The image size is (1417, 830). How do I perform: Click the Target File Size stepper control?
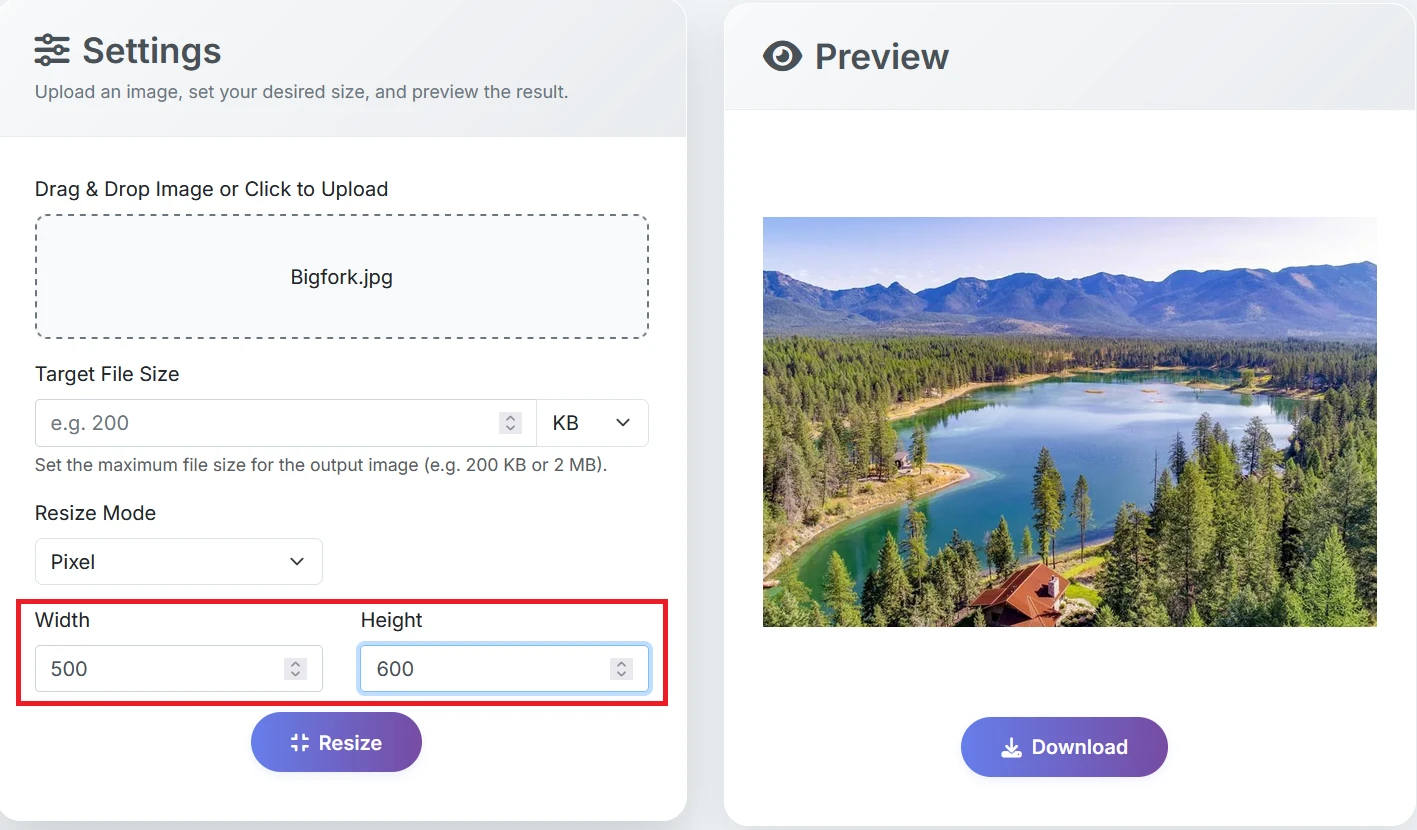pos(509,422)
